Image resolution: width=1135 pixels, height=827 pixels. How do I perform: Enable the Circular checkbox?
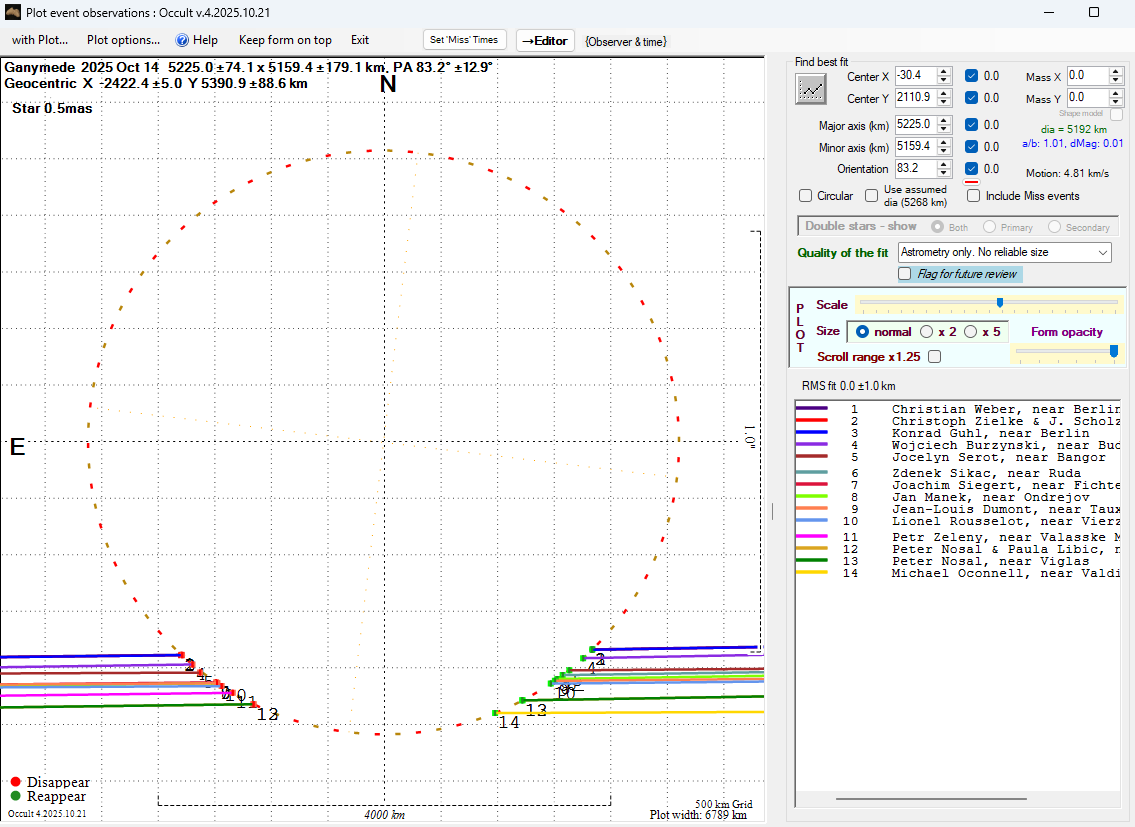pyautogui.click(x=806, y=196)
